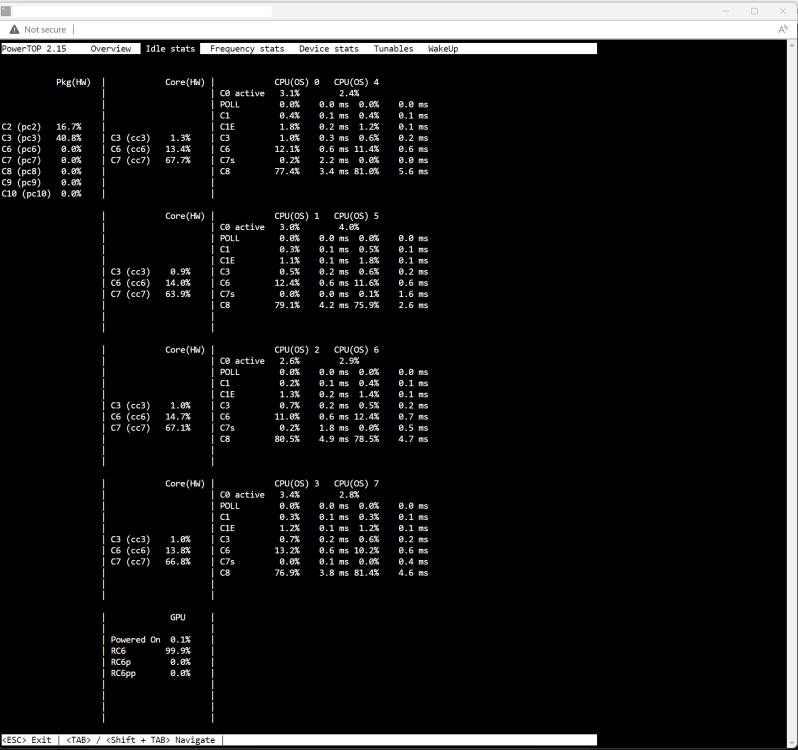The image size is (798, 750).
Task: Open the Device stats tab
Action: coord(329,49)
